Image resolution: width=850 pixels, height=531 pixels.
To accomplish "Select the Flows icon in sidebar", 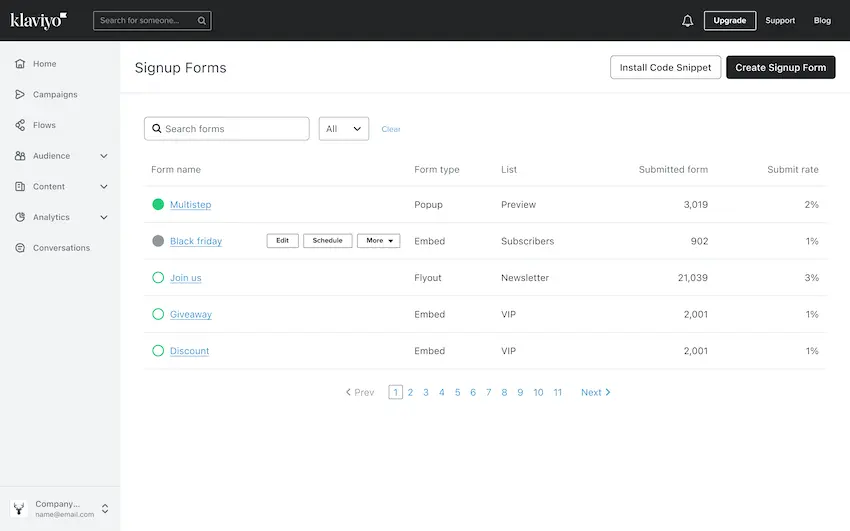I will [x=20, y=125].
